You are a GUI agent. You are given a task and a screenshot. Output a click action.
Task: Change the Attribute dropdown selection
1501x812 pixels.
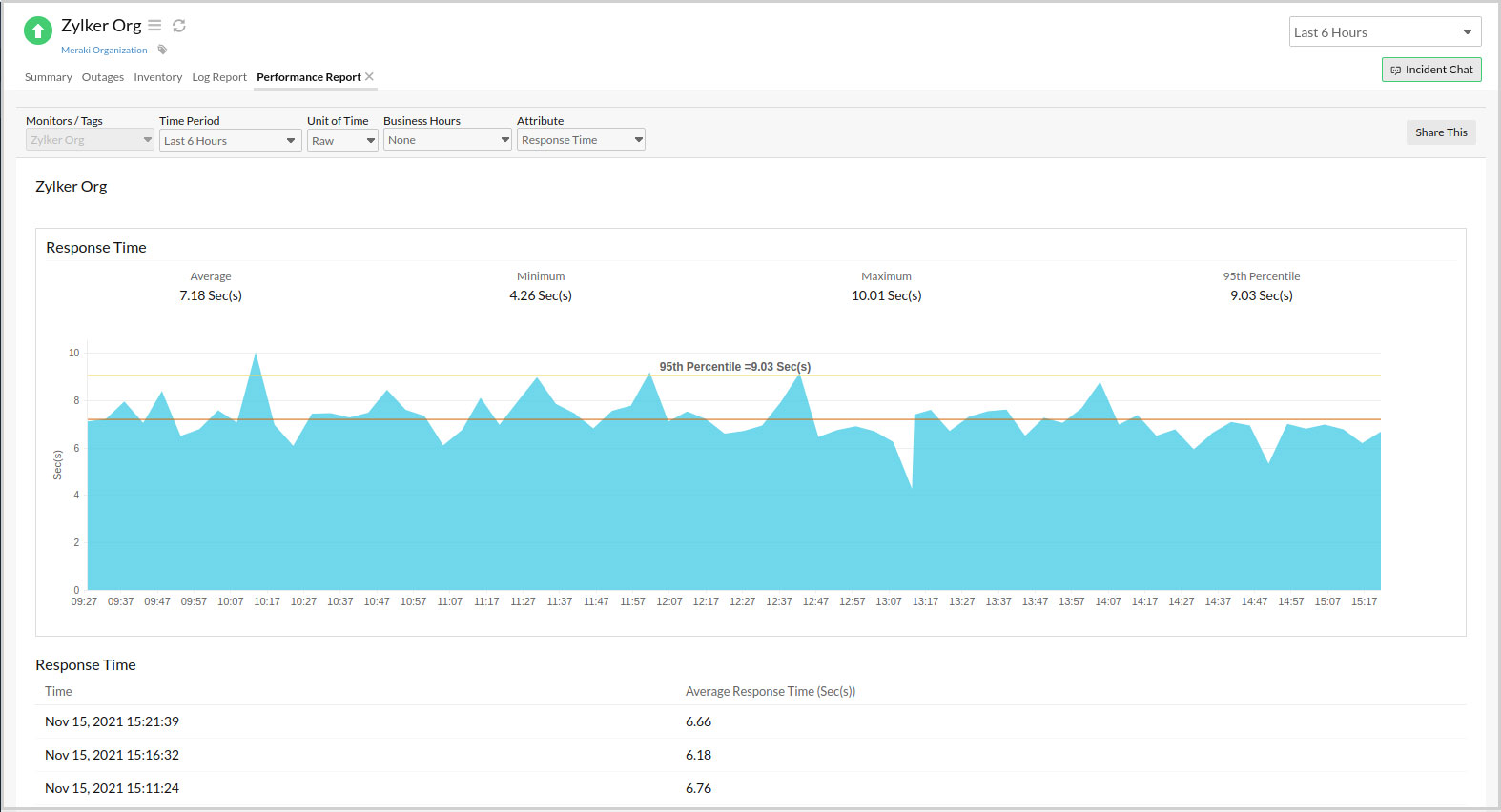point(581,140)
